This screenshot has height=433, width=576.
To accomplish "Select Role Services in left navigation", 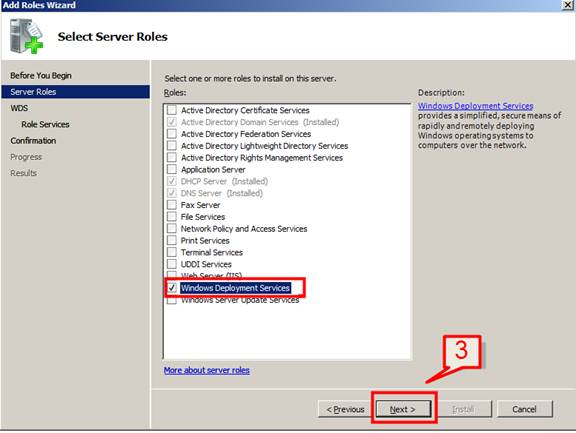I will coord(45,124).
